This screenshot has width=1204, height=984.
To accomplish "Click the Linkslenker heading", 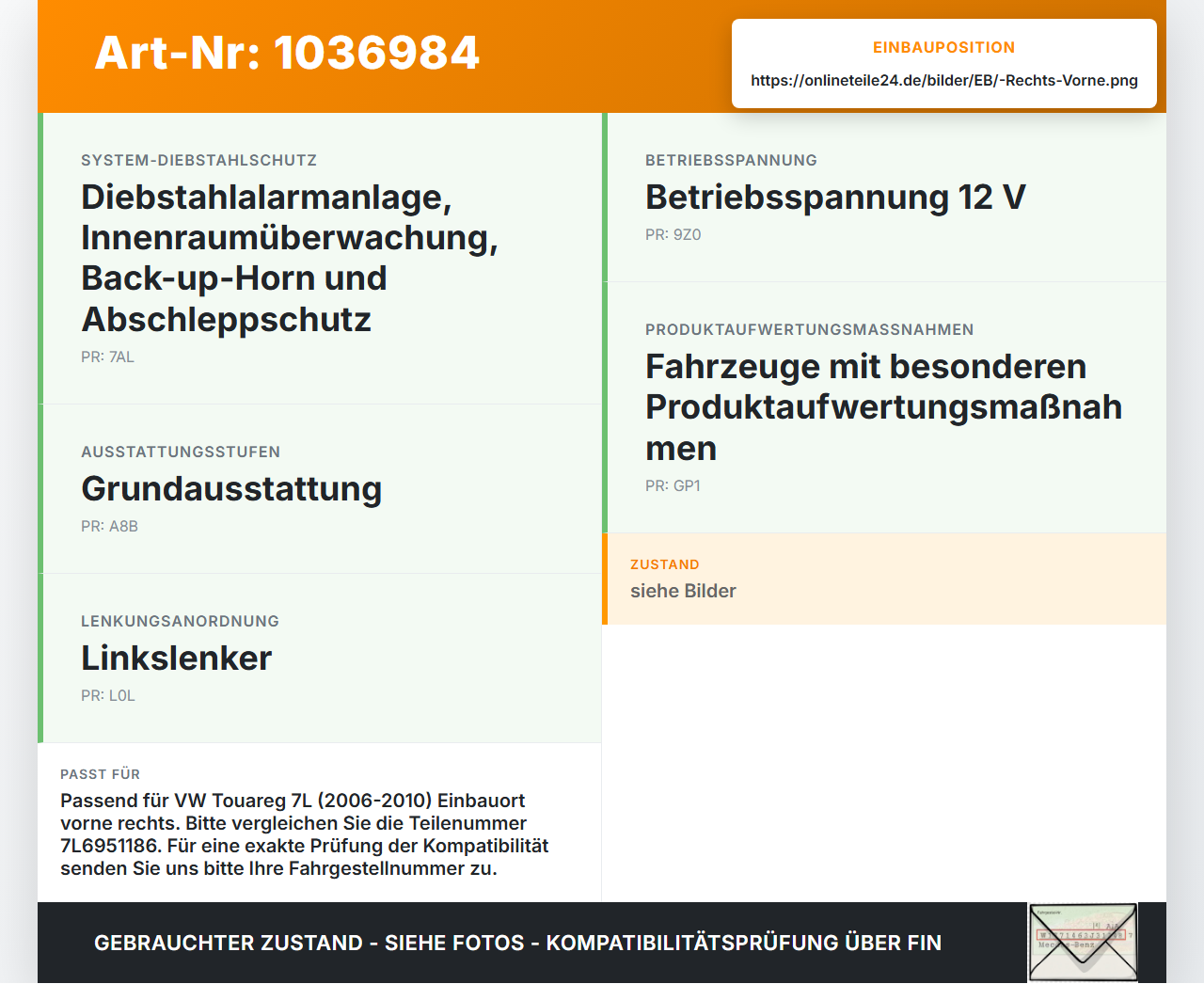I will click(x=176, y=658).
